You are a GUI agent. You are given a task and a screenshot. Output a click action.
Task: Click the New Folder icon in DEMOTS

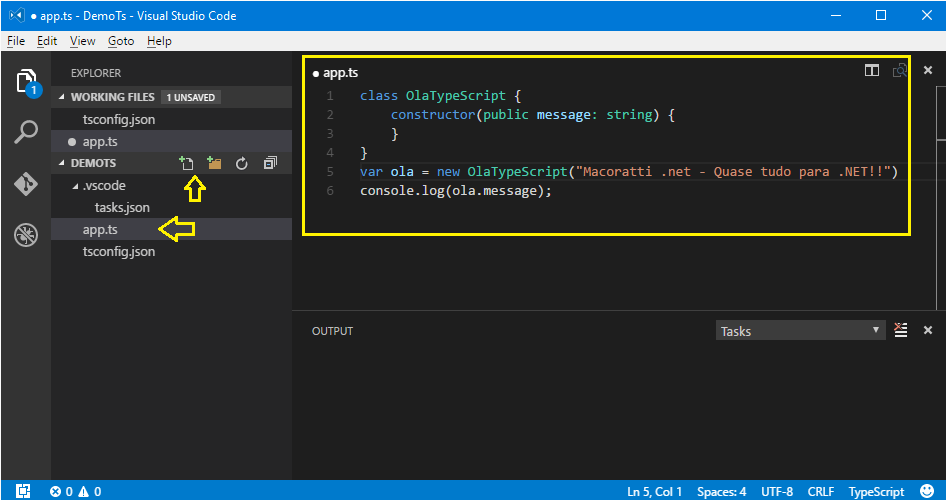[214, 163]
